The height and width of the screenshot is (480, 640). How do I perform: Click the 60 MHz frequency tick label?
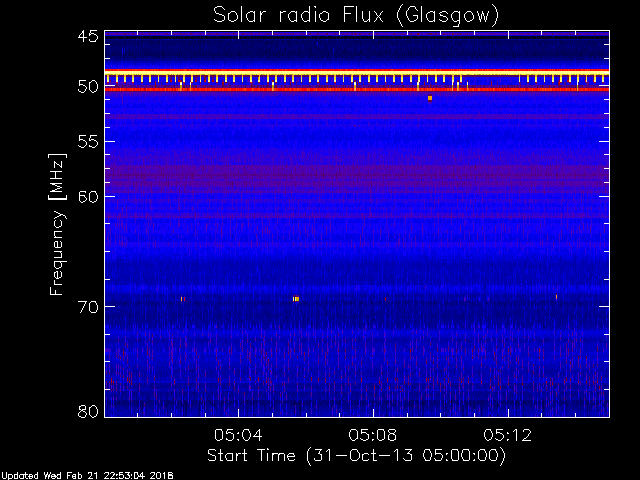click(87, 196)
